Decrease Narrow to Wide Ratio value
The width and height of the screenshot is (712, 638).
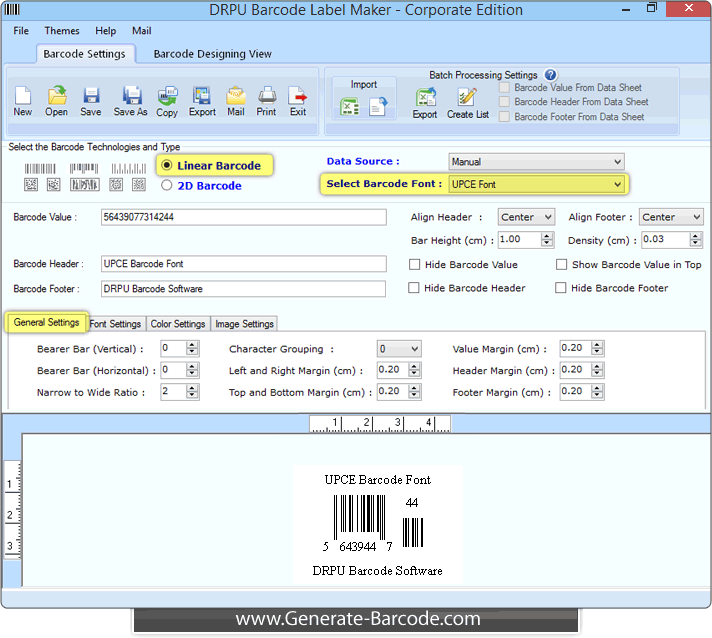pyautogui.click(x=192, y=396)
